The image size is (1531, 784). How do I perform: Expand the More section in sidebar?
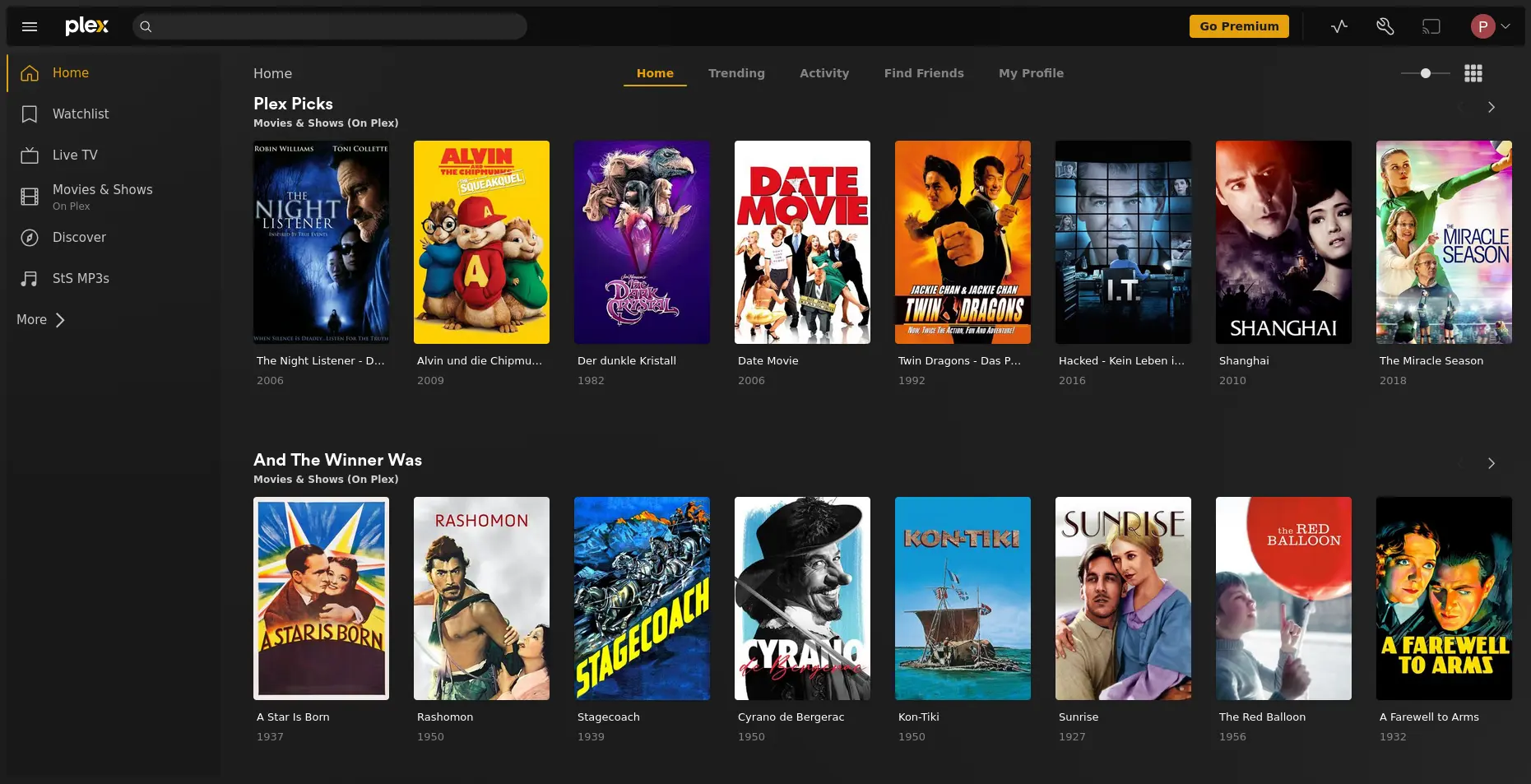click(40, 320)
